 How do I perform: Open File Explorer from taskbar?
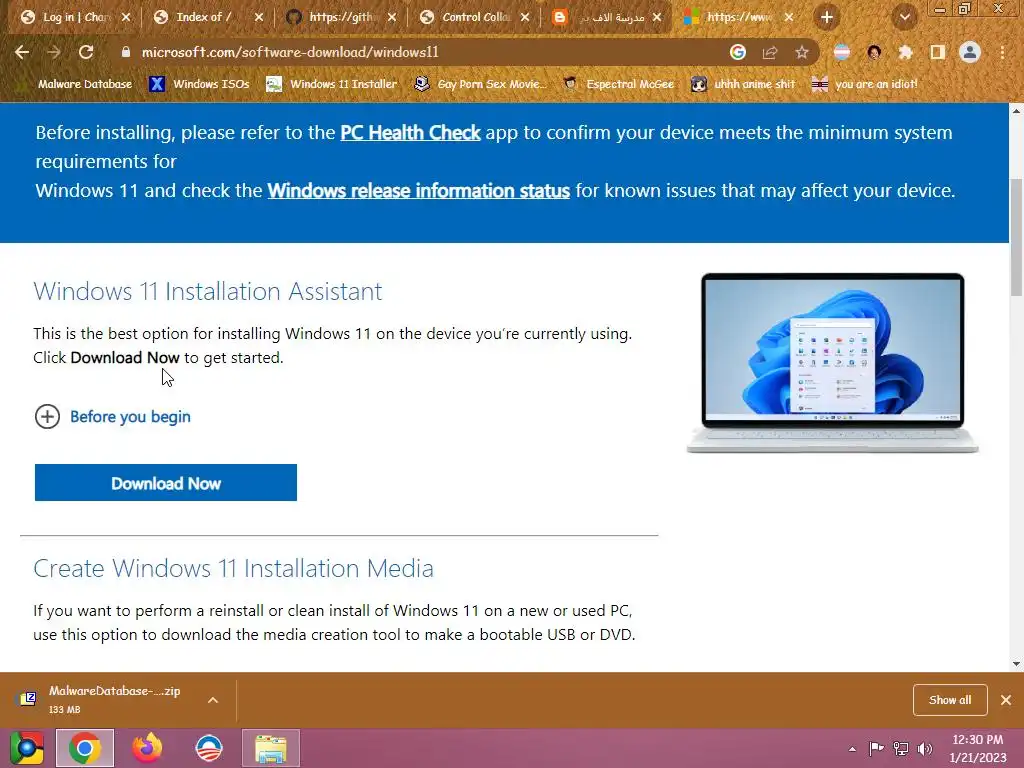271,748
